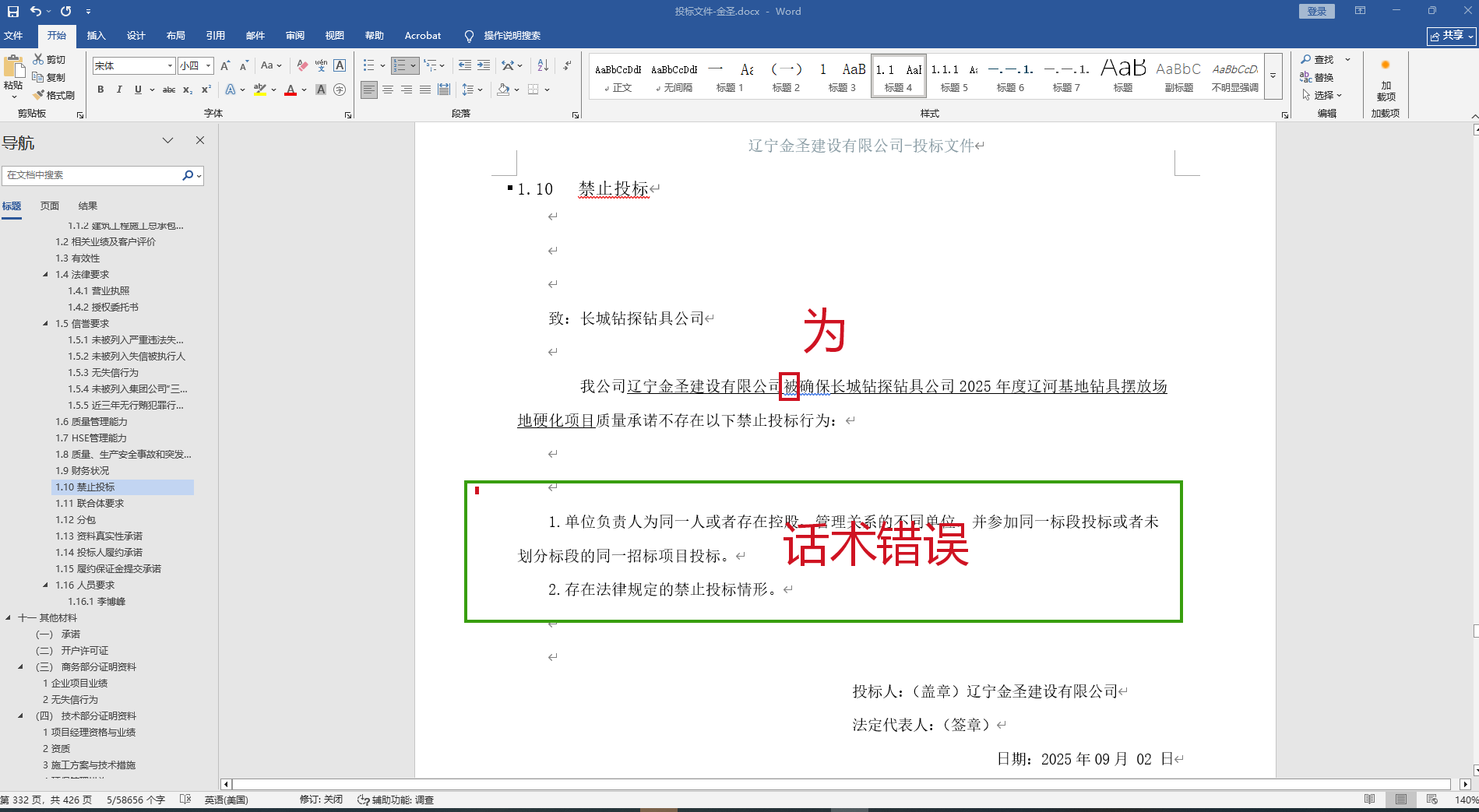Open the 插入 (Insert) ribbon tab
This screenshot has width=1479, height=812.
pos(96,36)
